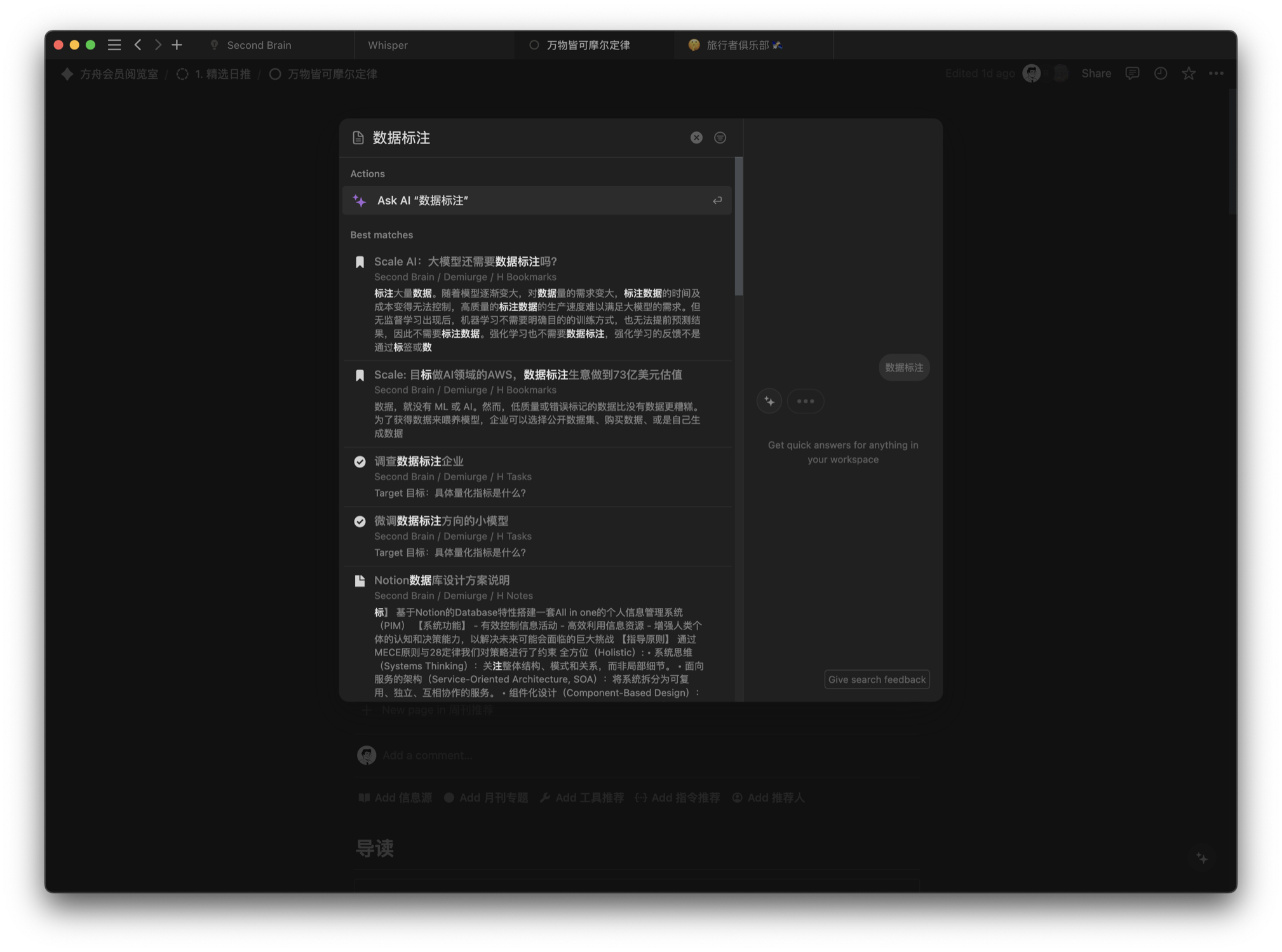Clear the search with the X icon

point(696,137)
